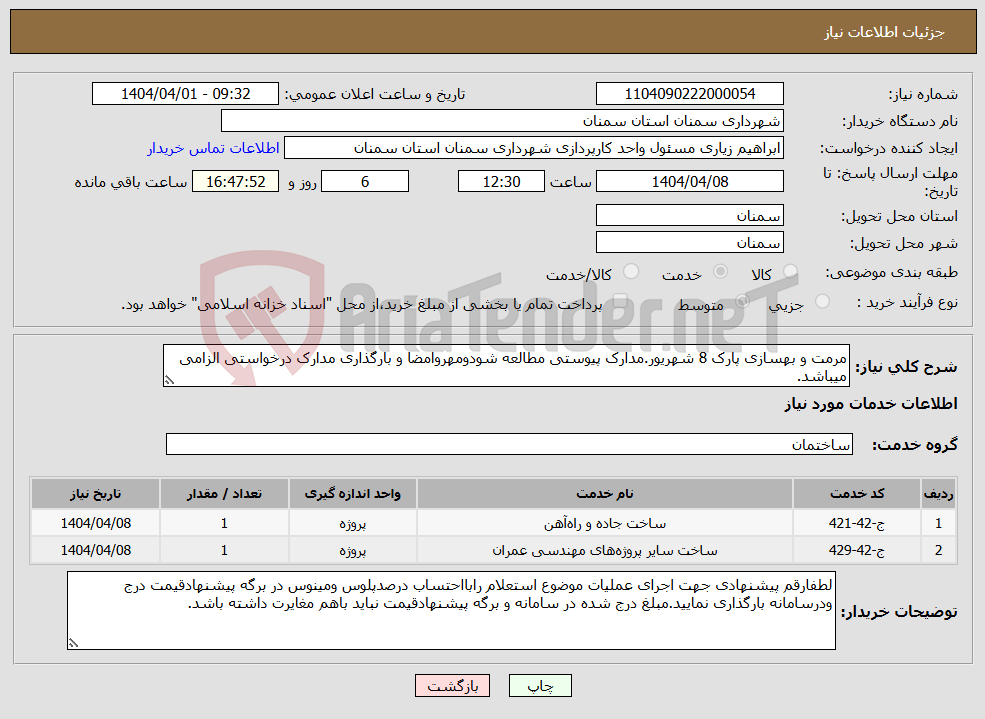Viewport: 985px width, 719px height.
Task: Click the buyer name field شهرداری سمنان استان سمنان
Action: coord(502,121)
